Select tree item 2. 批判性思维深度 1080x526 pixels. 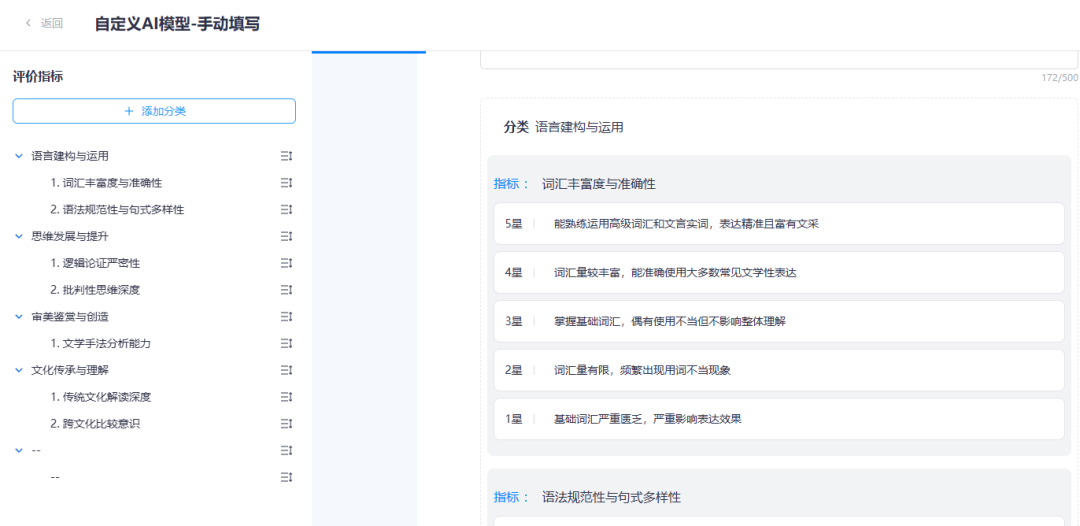pyautogui.click(x=95, y=290)
